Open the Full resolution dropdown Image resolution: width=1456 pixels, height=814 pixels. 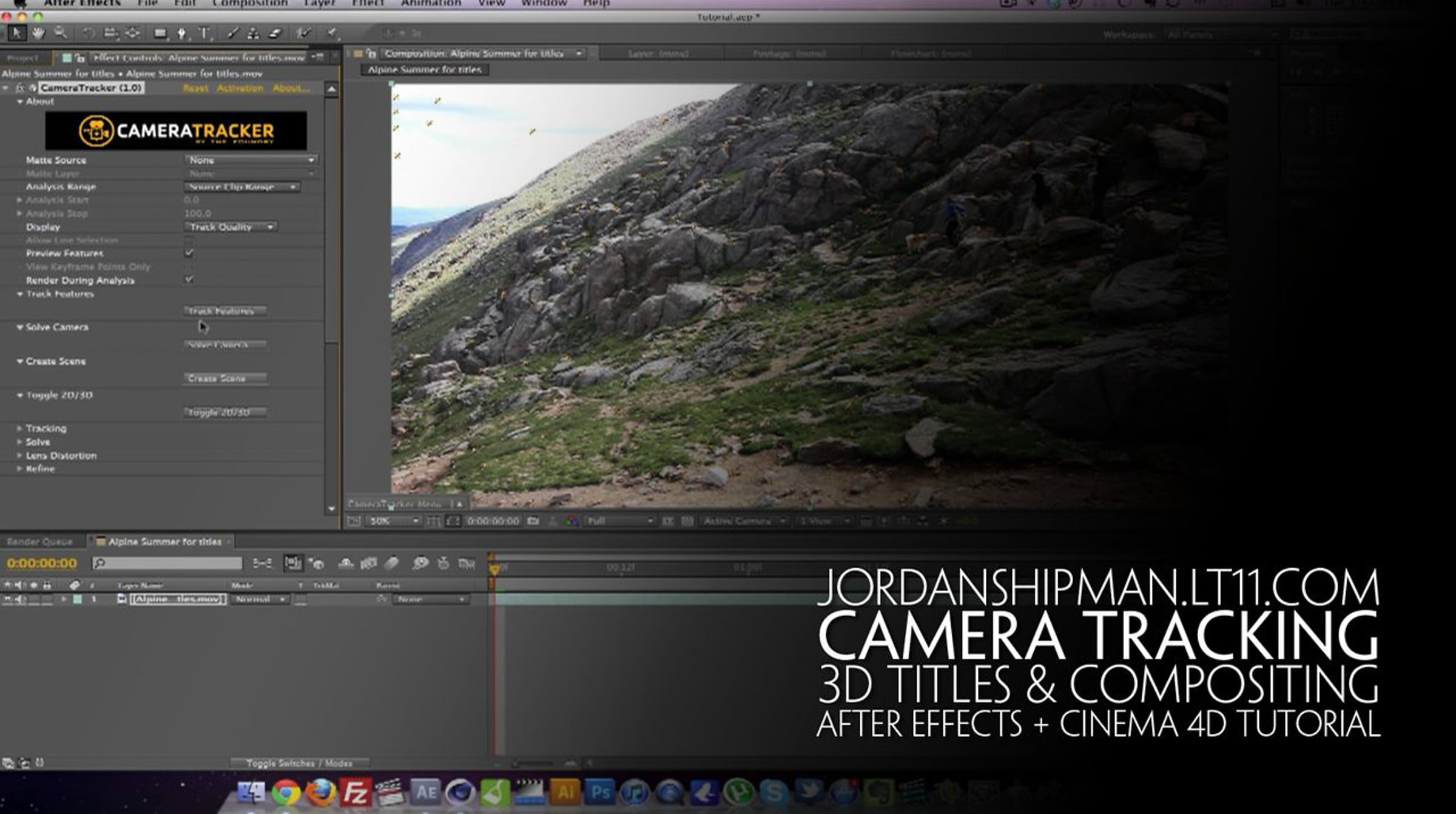(x=619, y=521)
